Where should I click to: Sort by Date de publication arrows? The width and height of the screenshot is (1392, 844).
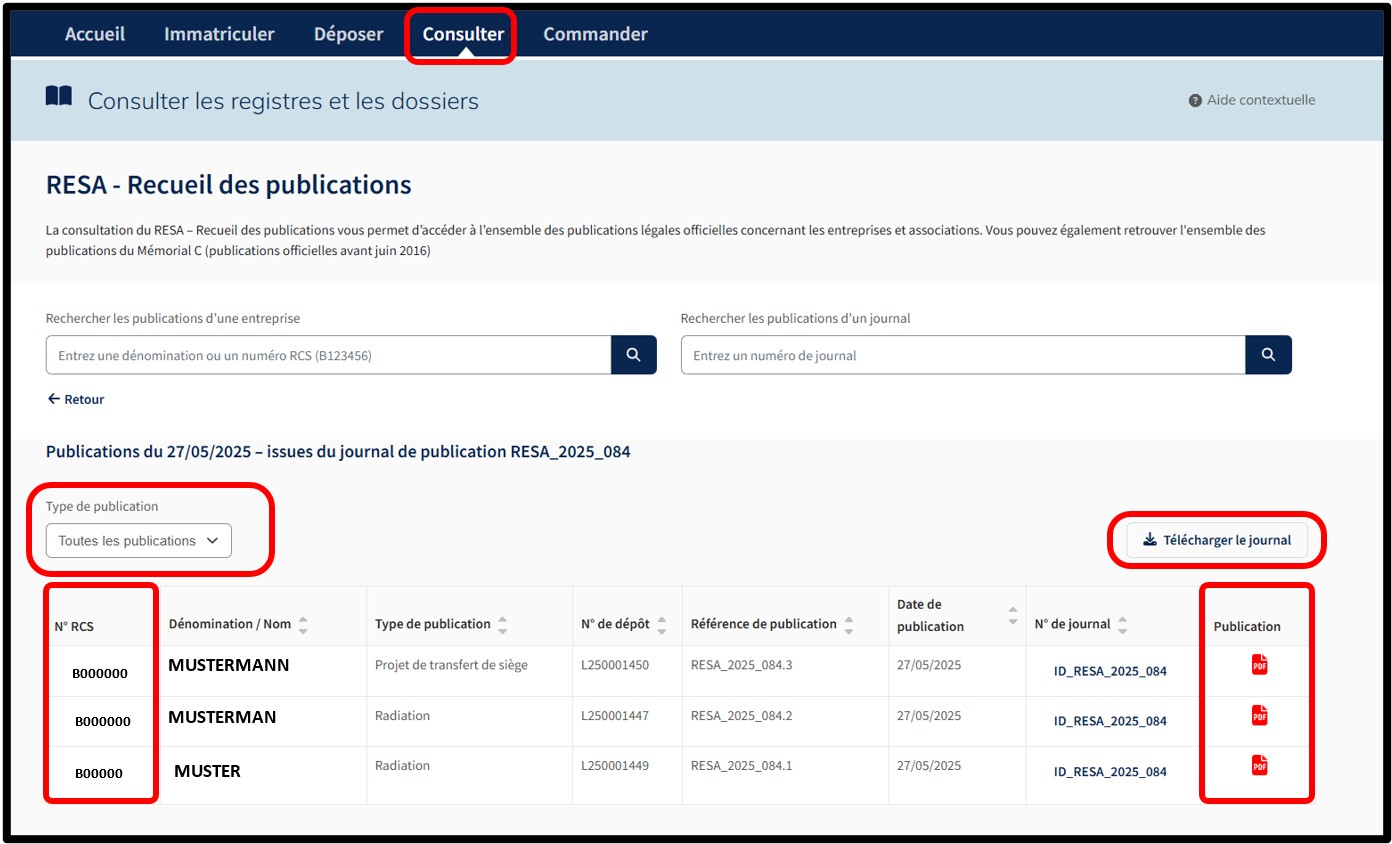click(1012, 615)
